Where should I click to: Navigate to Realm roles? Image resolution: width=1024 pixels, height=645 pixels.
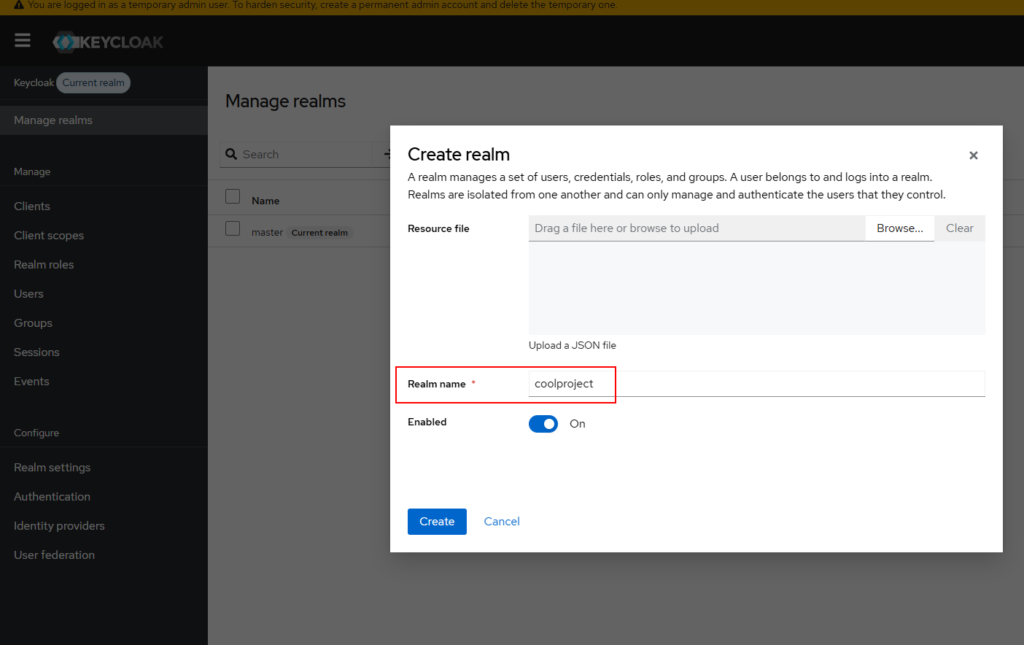[x=44, y=264]
